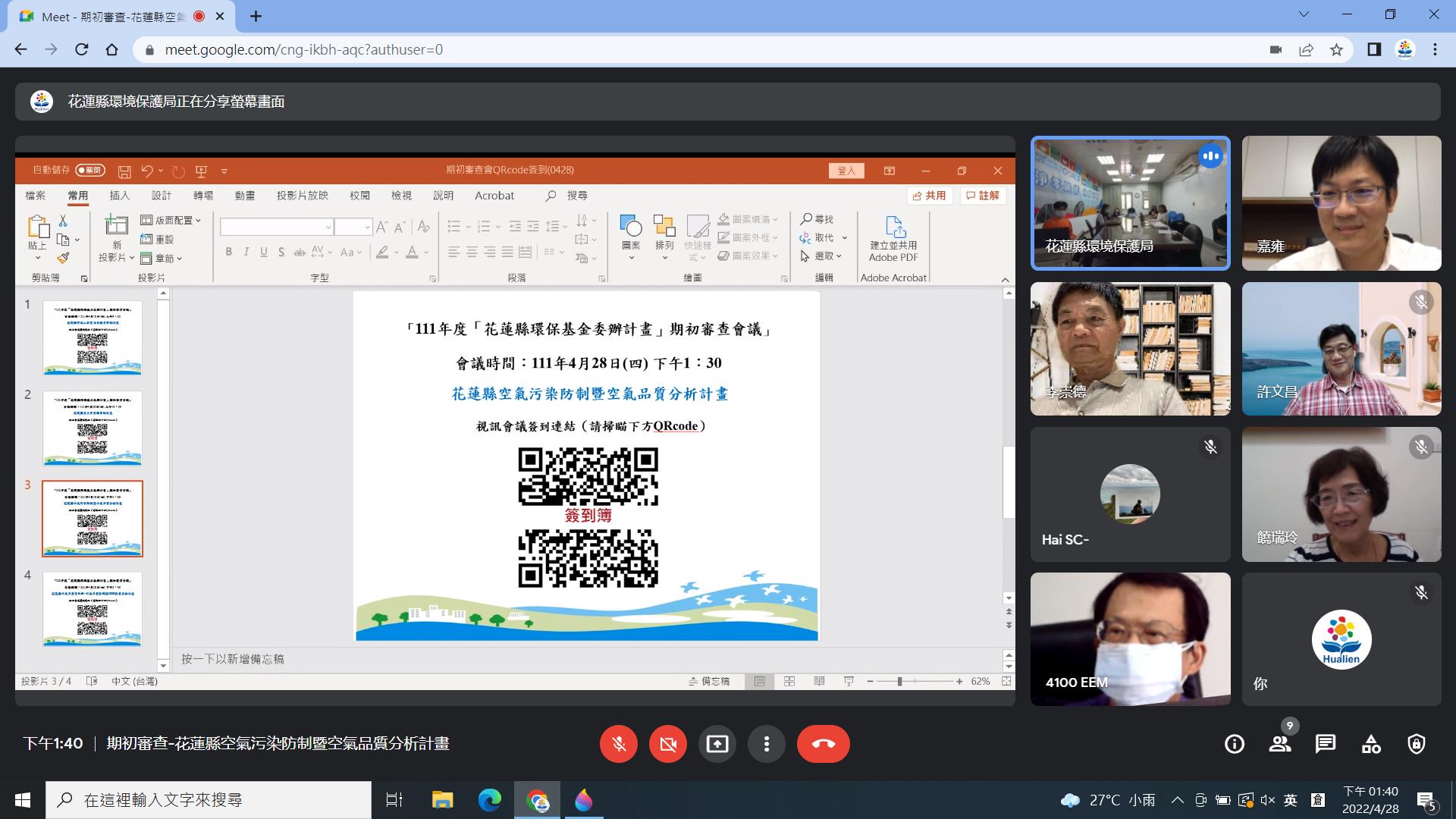Viewport: 1456px width, 819px height.
Task: Open the 設計 ribbon tab
Action: 162,196
